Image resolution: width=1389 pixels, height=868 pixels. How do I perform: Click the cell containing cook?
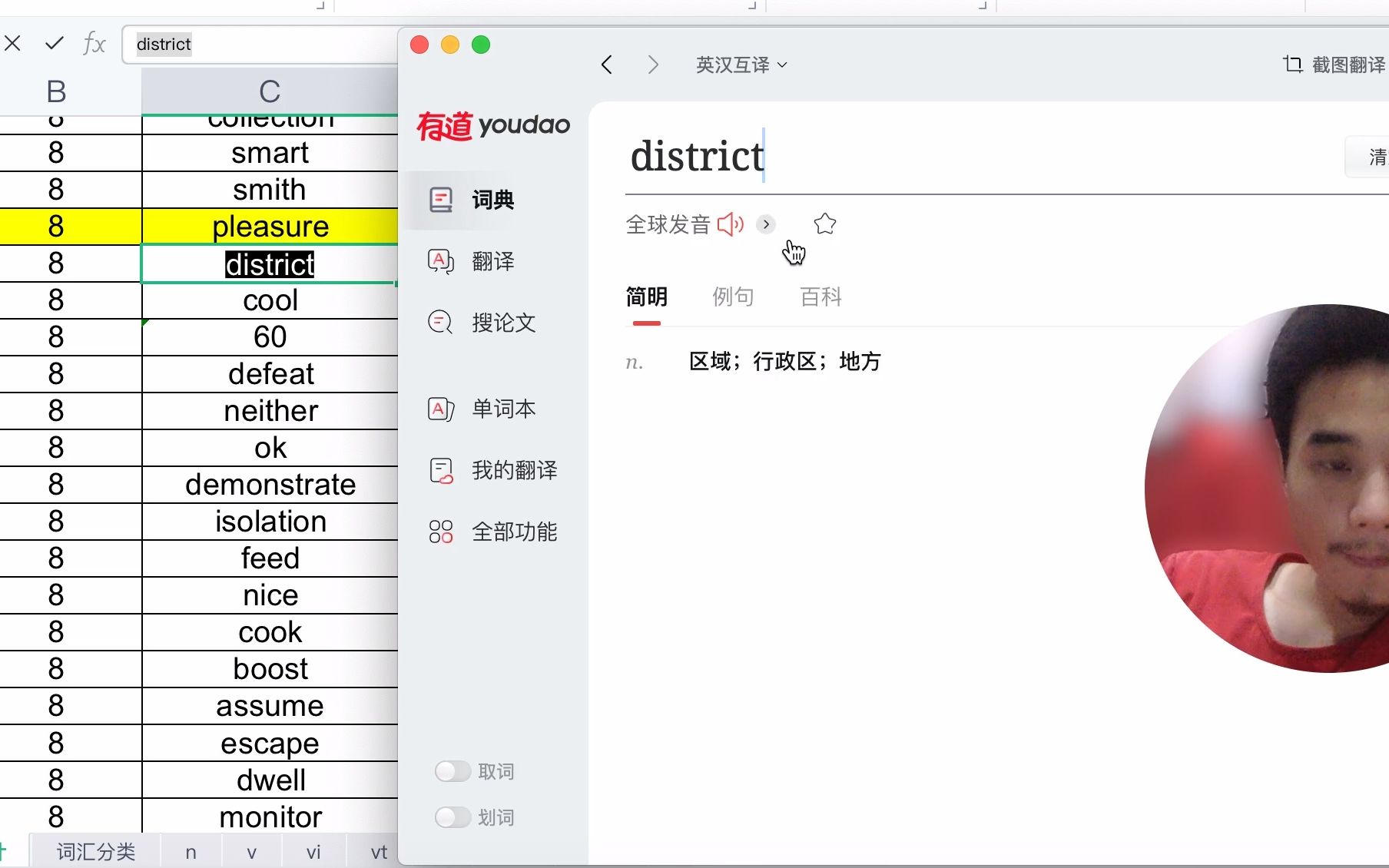coord(270,632)
